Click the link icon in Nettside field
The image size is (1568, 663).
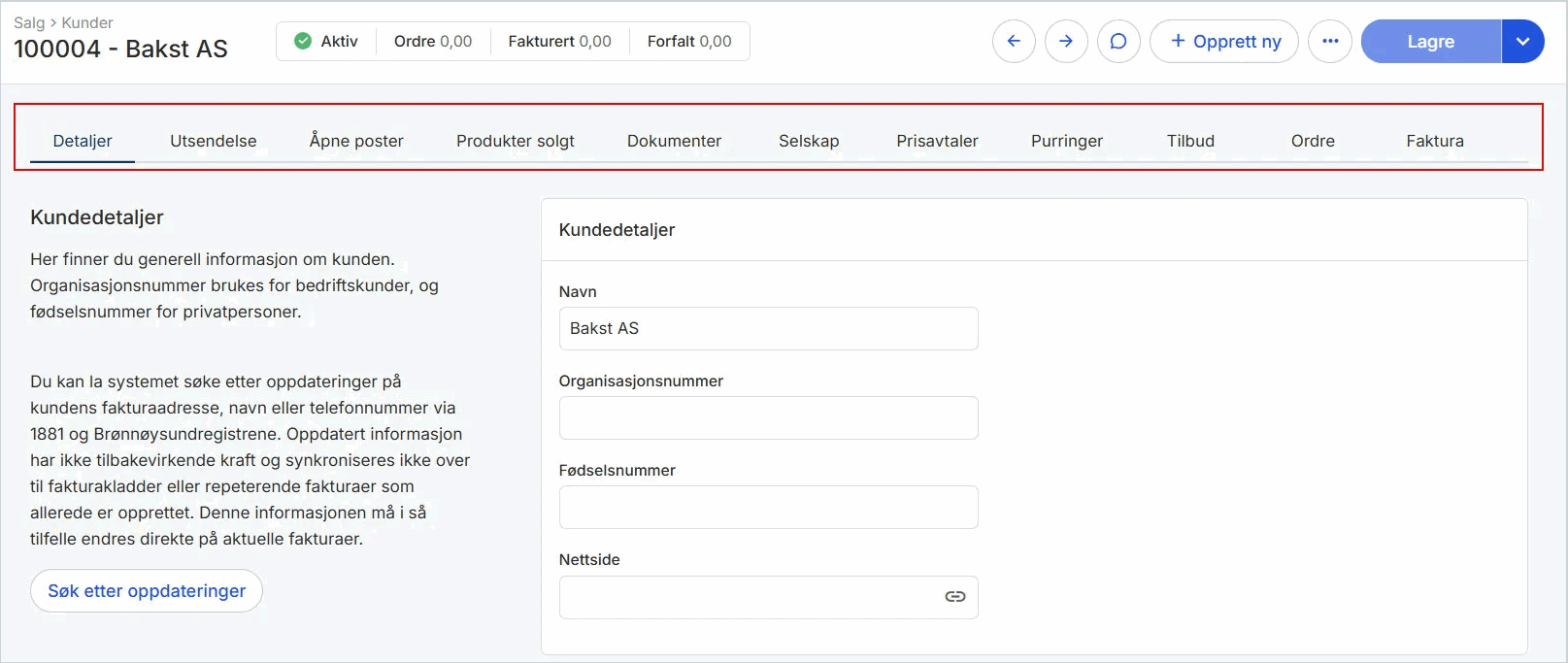955,597
